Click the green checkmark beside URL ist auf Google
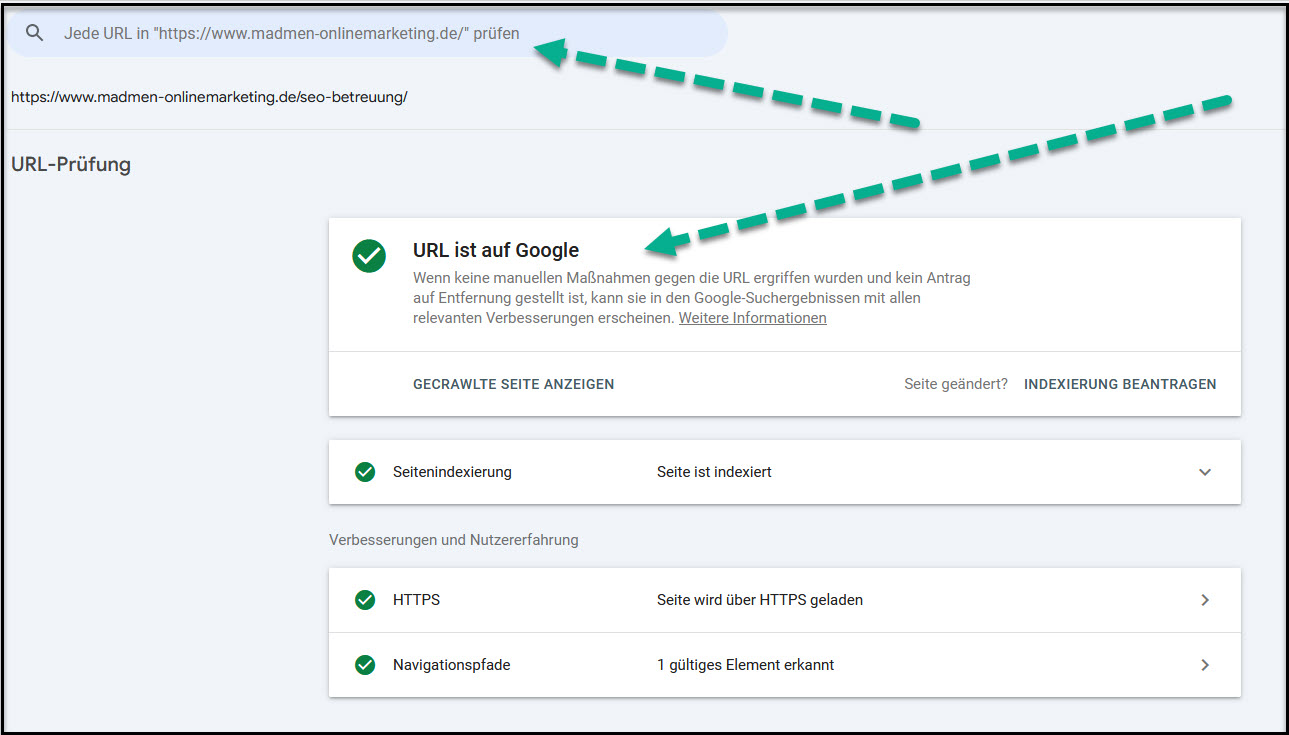 [369, 256]
